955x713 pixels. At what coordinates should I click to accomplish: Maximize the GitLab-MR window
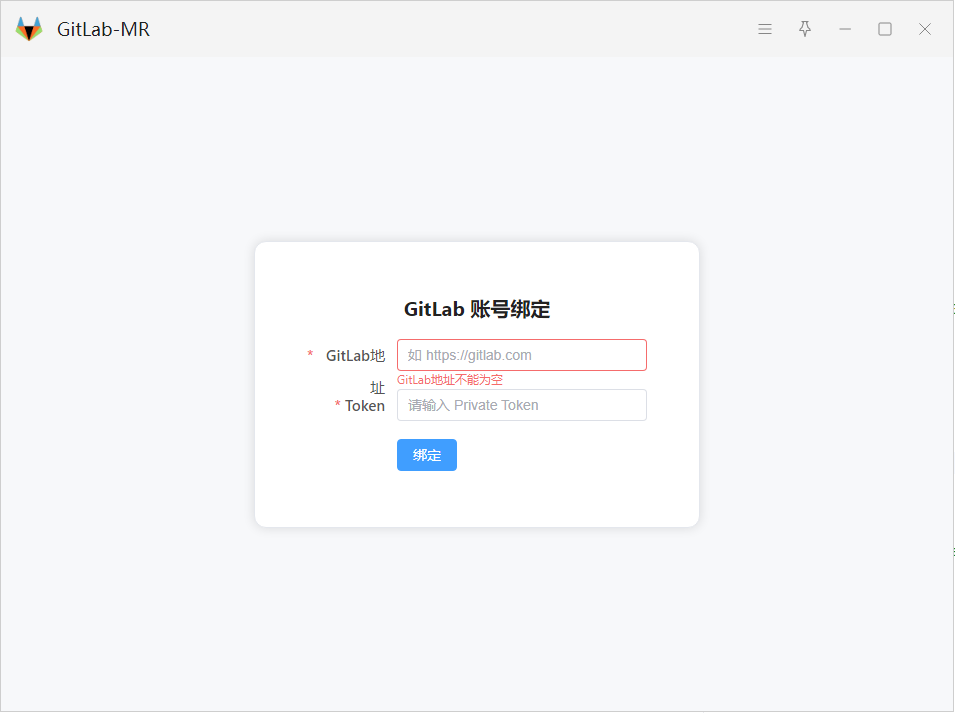[x=885, y=29]
